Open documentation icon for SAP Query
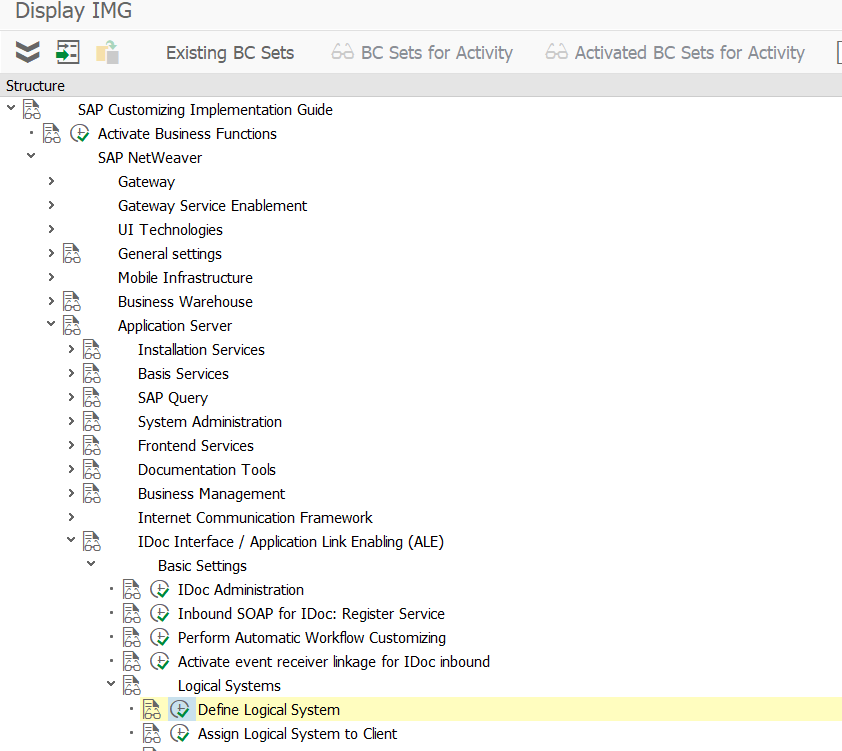Screen dimensions: 842x751 pyautogui.click(x=91, y=397)
